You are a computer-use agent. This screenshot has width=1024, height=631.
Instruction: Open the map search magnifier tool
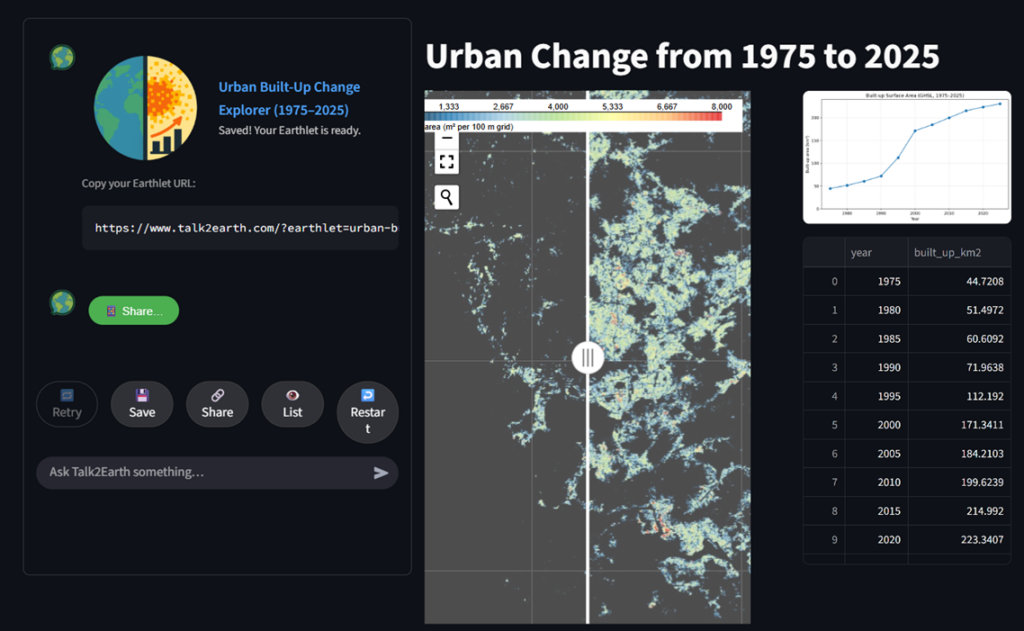(447, 197)
